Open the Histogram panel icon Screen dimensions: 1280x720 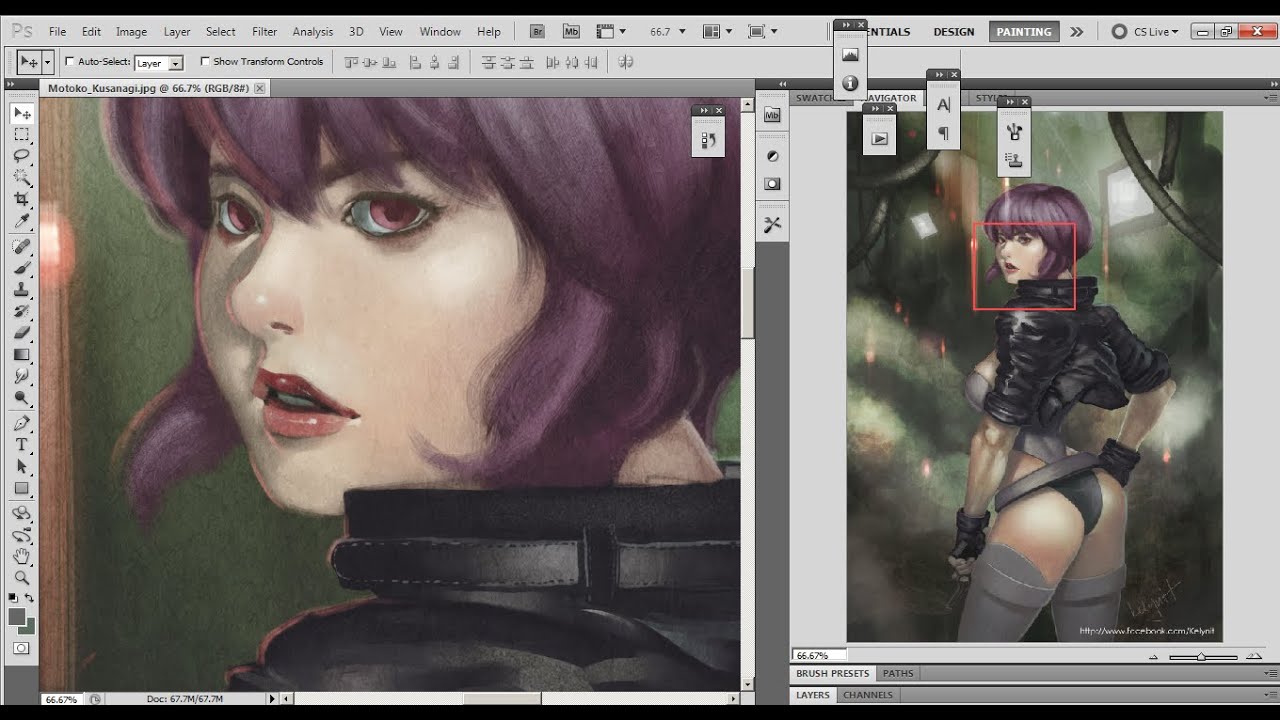850,55
